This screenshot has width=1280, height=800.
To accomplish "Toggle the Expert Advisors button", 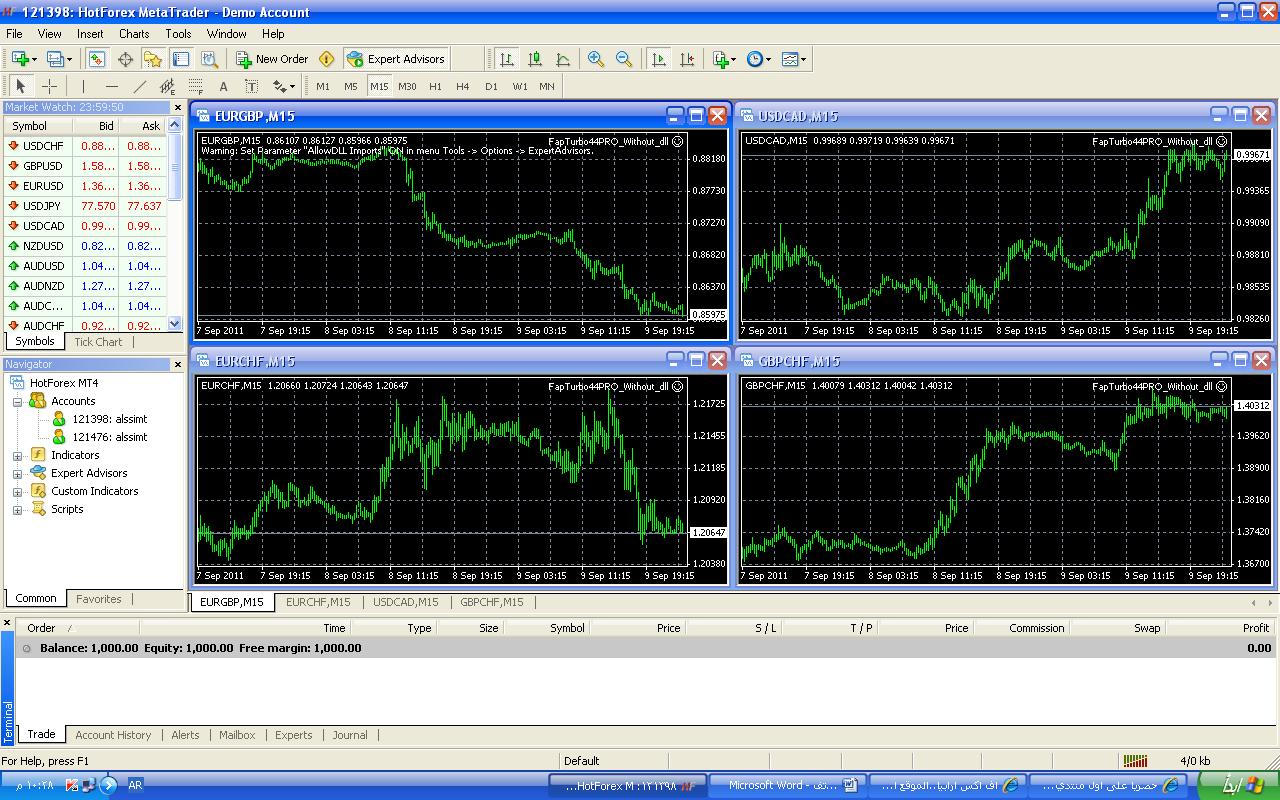I will (395, 59).
